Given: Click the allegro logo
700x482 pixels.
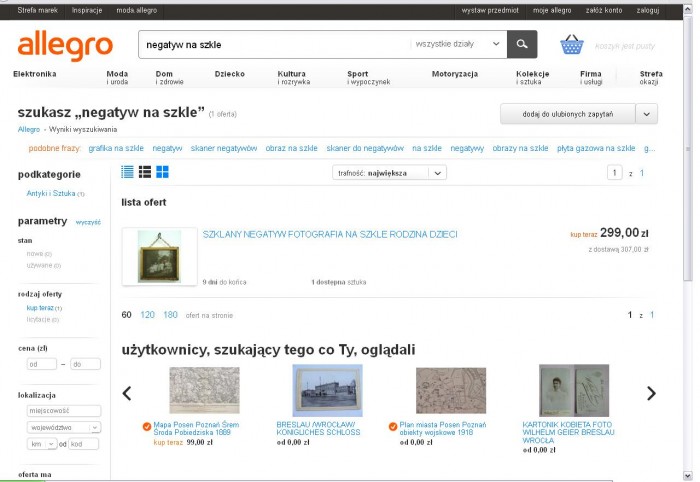Looking at the screenshot, I should tap(65, 45).
